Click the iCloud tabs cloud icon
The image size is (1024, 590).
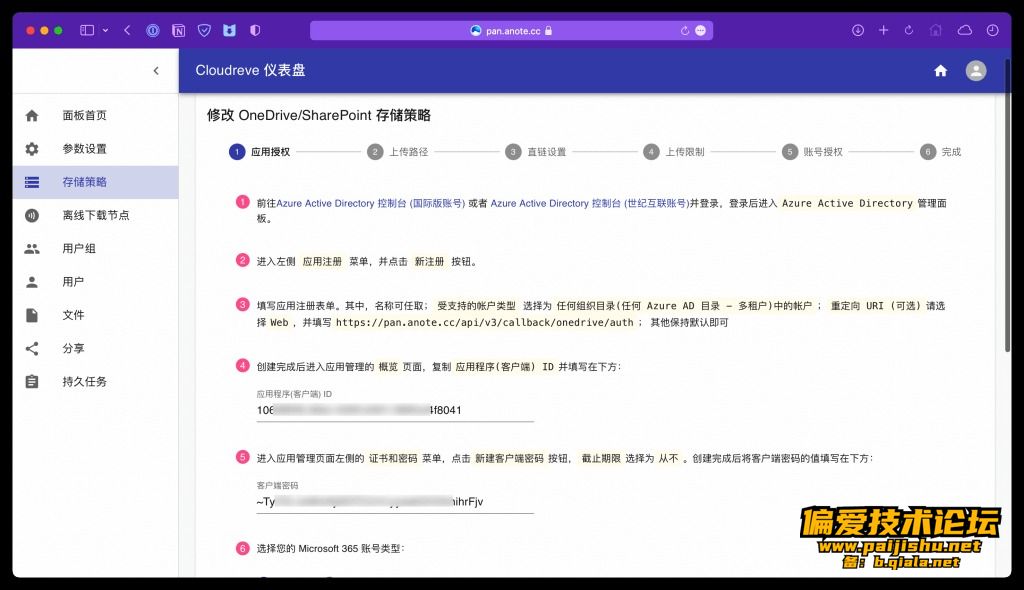[965, 30]
